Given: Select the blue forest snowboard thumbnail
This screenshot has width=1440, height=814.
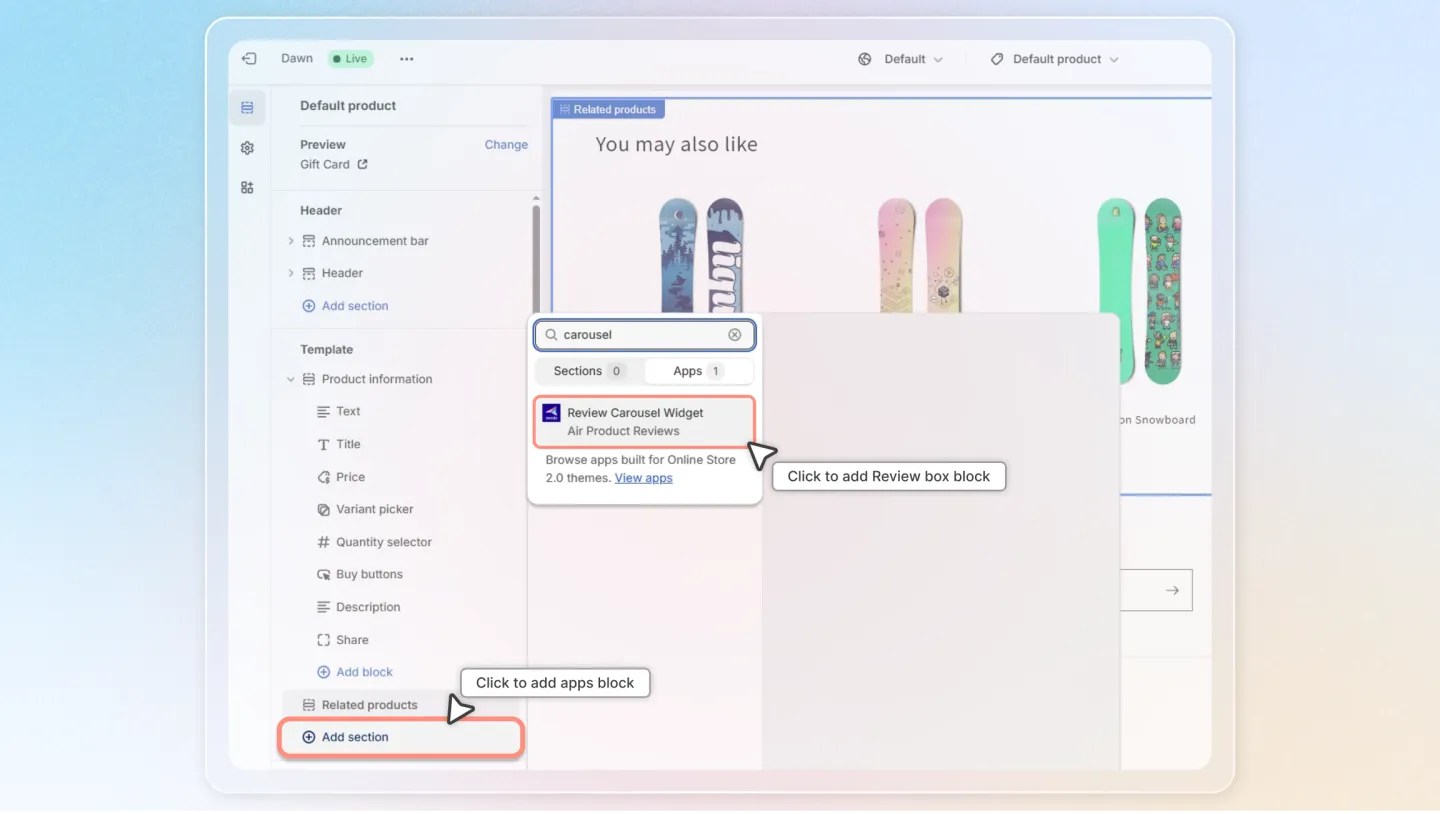Looking at the screenshot, I should click(x=701, y=256).
